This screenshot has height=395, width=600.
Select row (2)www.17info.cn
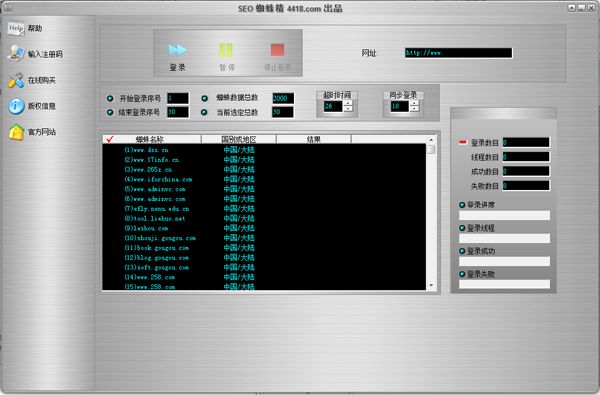[264, 160]
